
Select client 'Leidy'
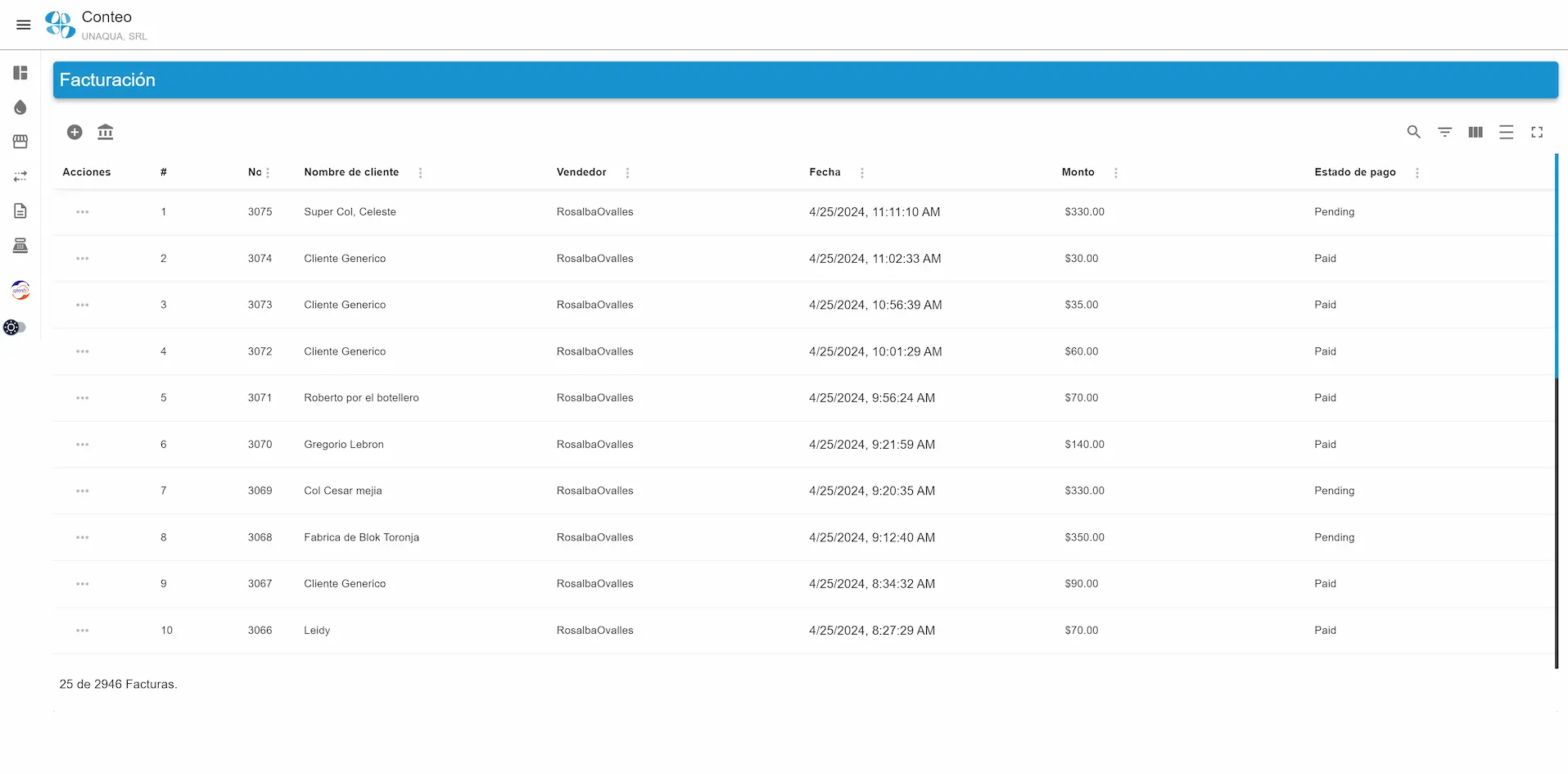[x=317, y=631]
